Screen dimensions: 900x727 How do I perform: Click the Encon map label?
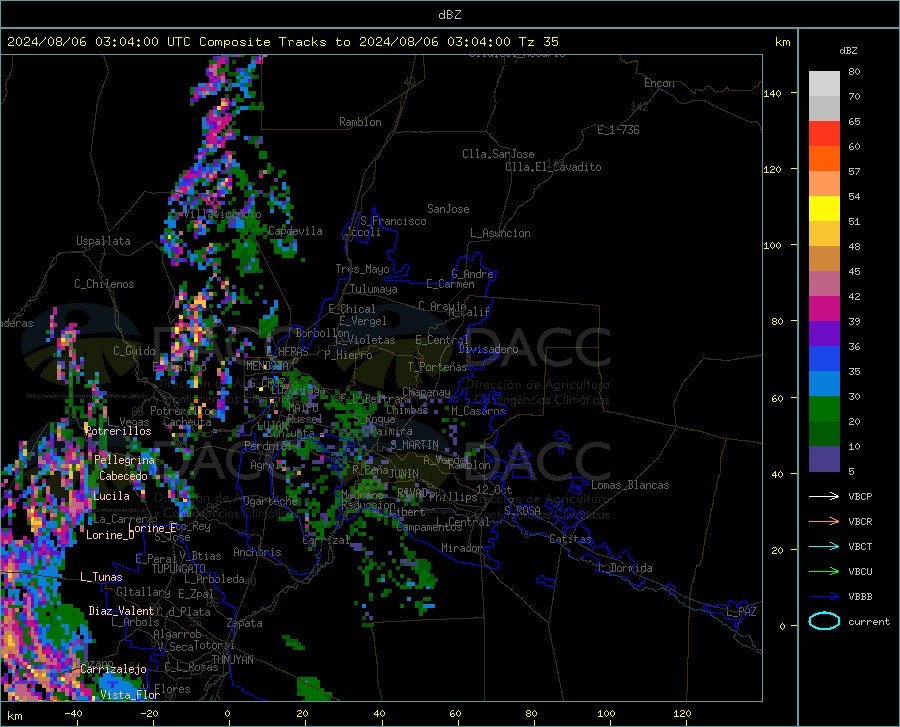(659, 83)
